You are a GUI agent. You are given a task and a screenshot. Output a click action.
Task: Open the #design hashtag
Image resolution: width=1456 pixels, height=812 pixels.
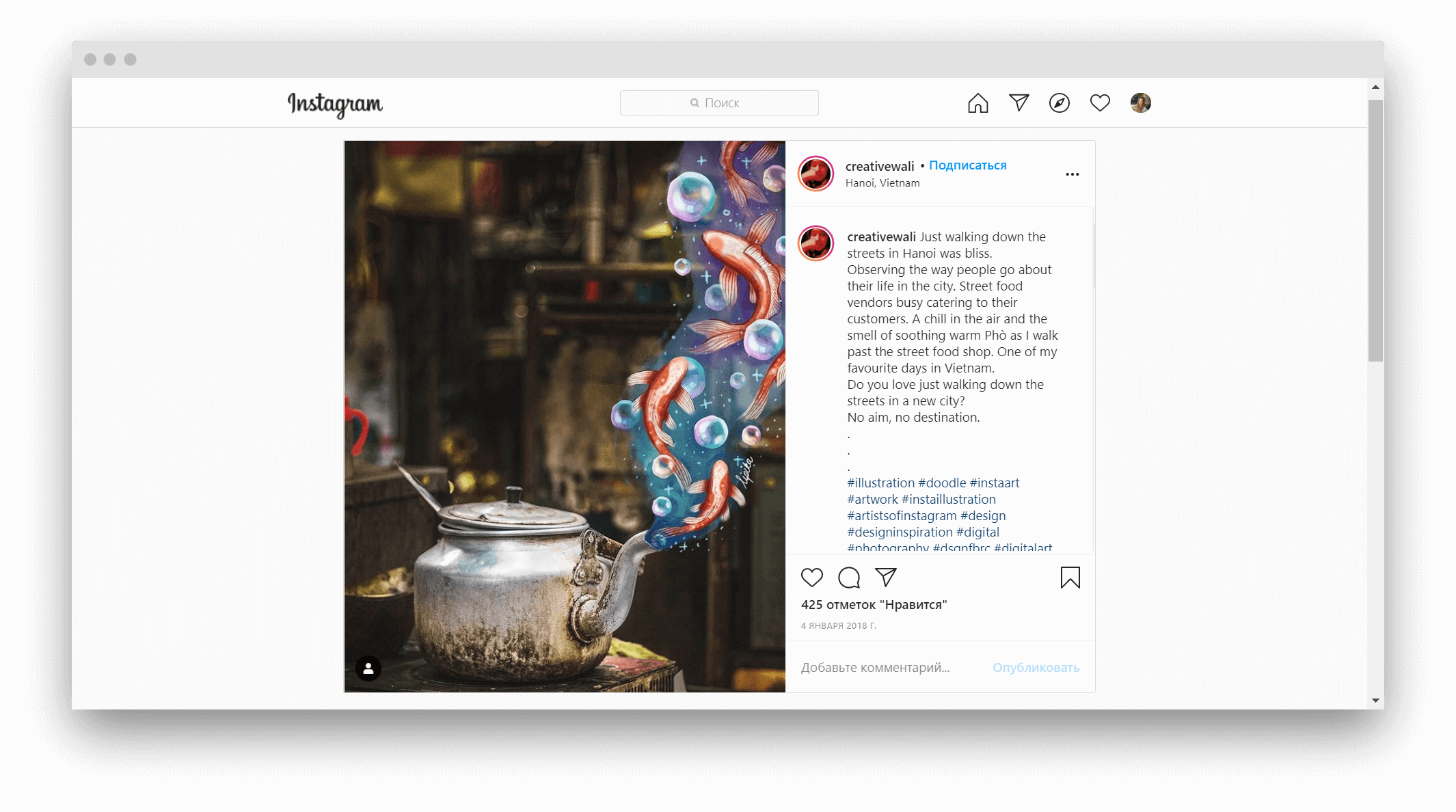(x=983, y=516)
